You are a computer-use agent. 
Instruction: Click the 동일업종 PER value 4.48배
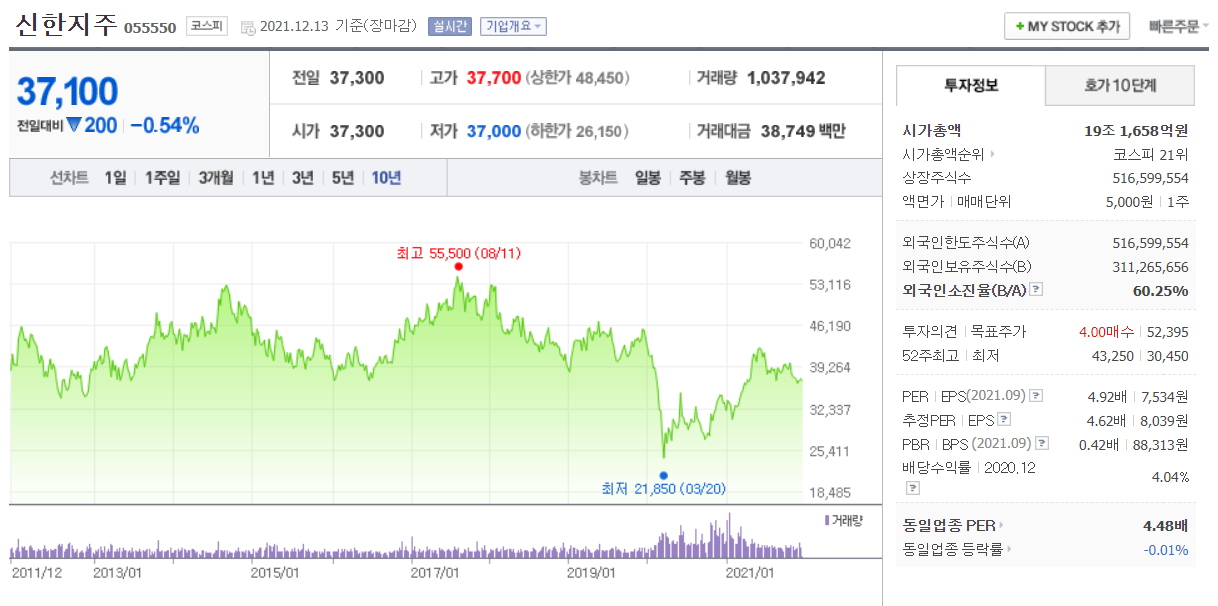pos(1165,525)
